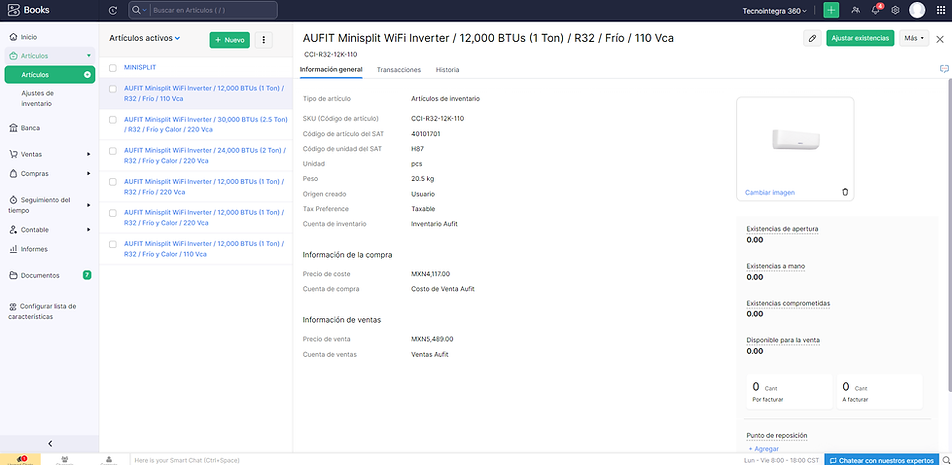Click Cambiar imagen link

(x=770, y=192)
